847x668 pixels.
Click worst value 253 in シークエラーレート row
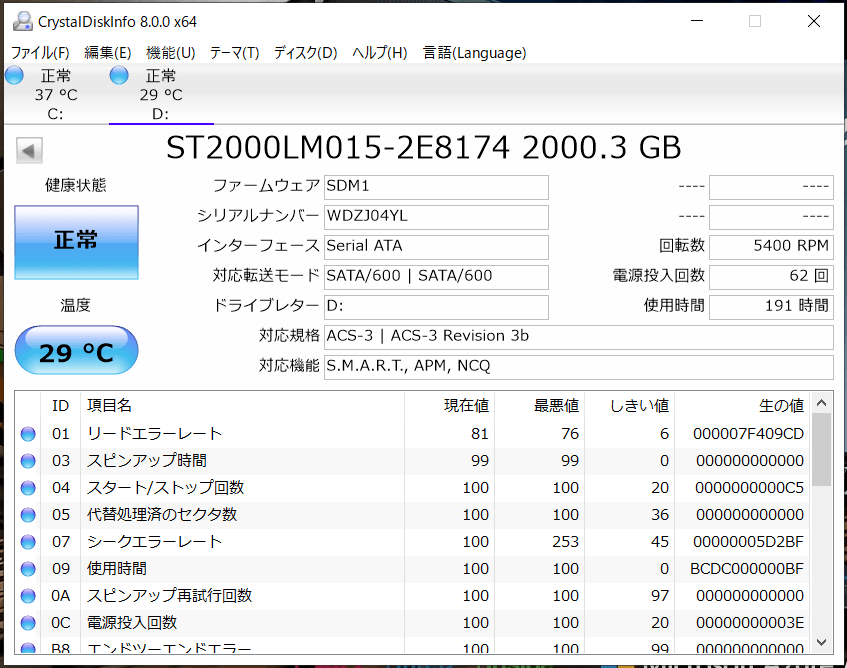pyautogui.click(x=566, y=542)
